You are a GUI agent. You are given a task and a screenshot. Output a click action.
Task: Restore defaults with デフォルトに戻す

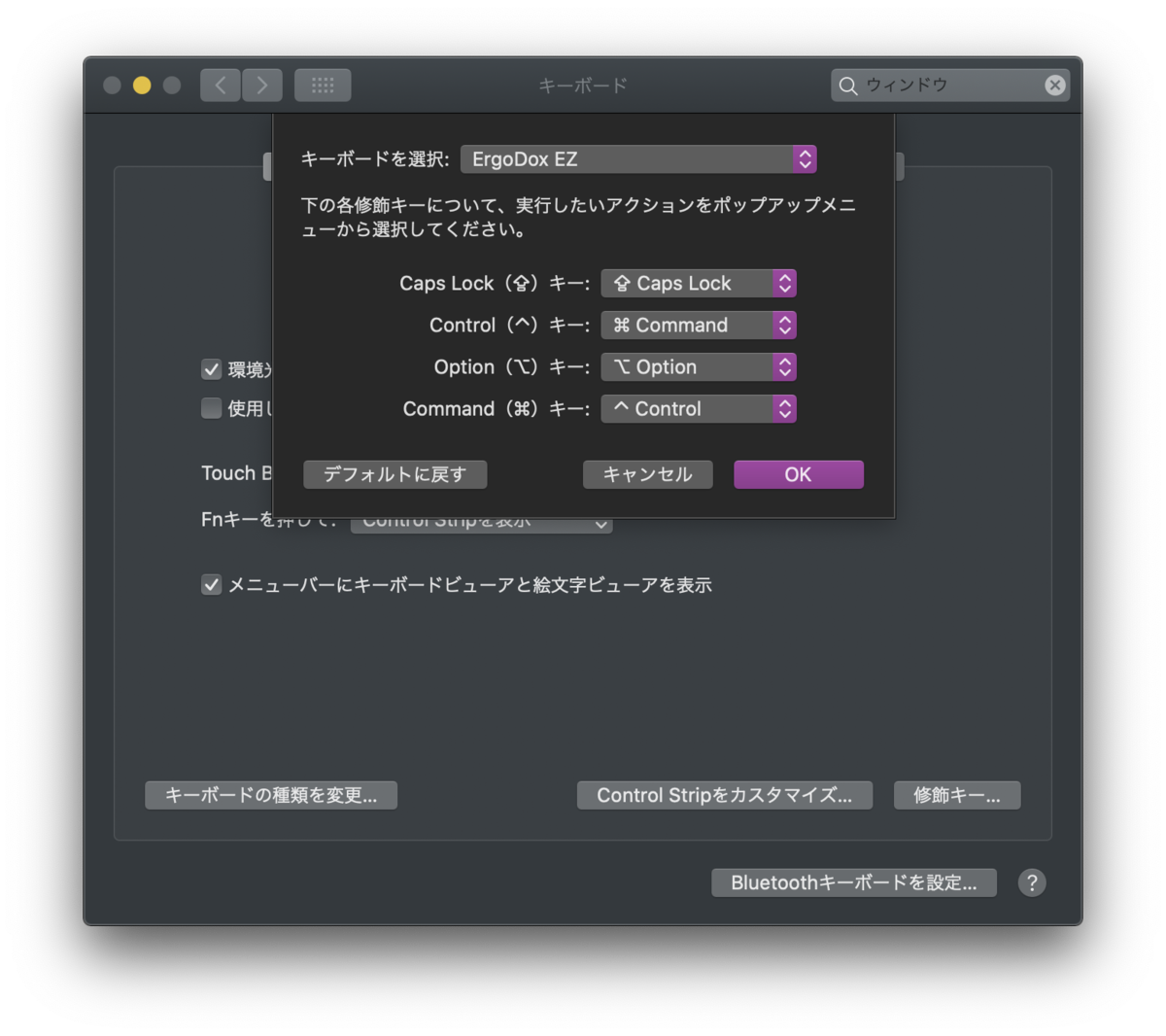pyautogui.click(x=394, y=474)
